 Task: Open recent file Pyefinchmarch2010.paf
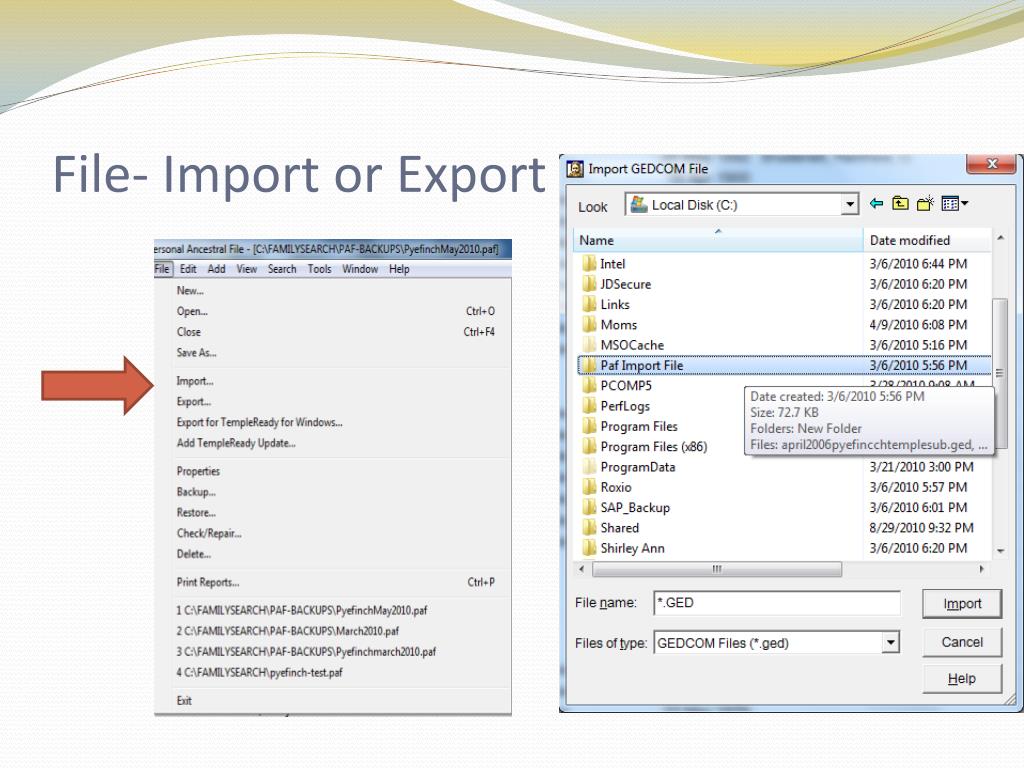[306, 652]
